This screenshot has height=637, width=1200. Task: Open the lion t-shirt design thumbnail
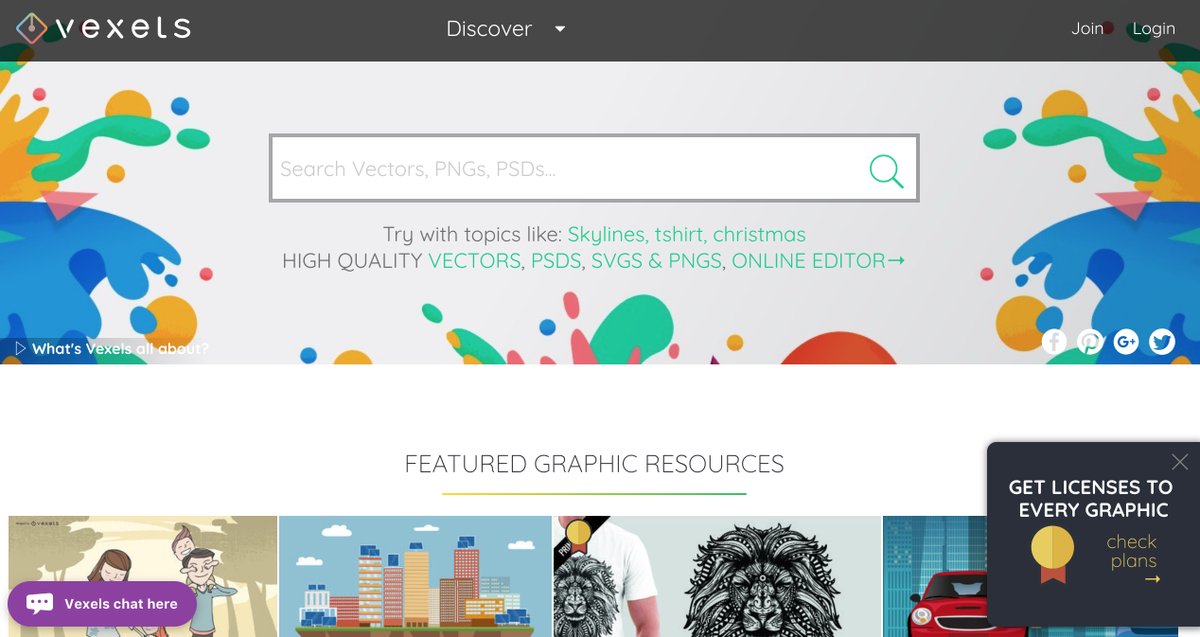[717, 576]
